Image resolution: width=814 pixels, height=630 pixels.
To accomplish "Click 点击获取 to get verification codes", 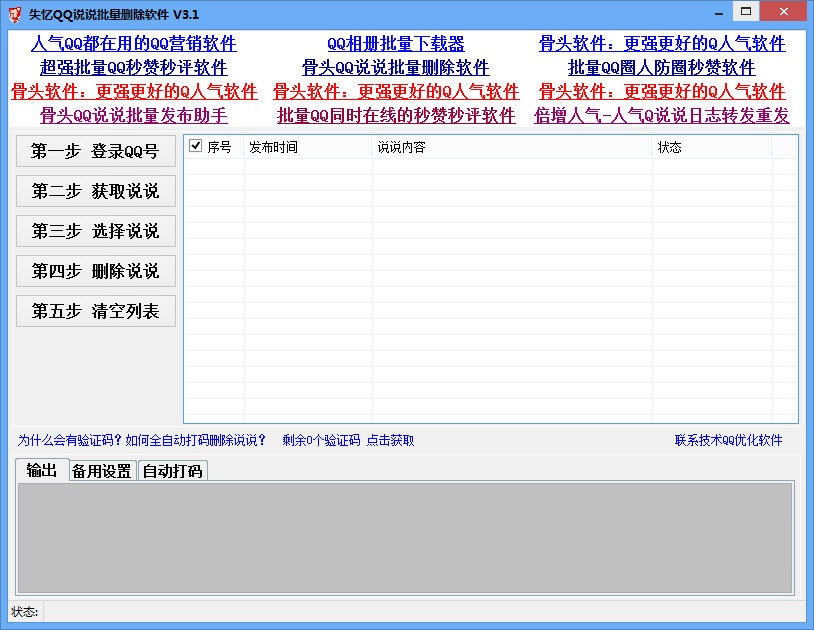I will click(393, 440).
